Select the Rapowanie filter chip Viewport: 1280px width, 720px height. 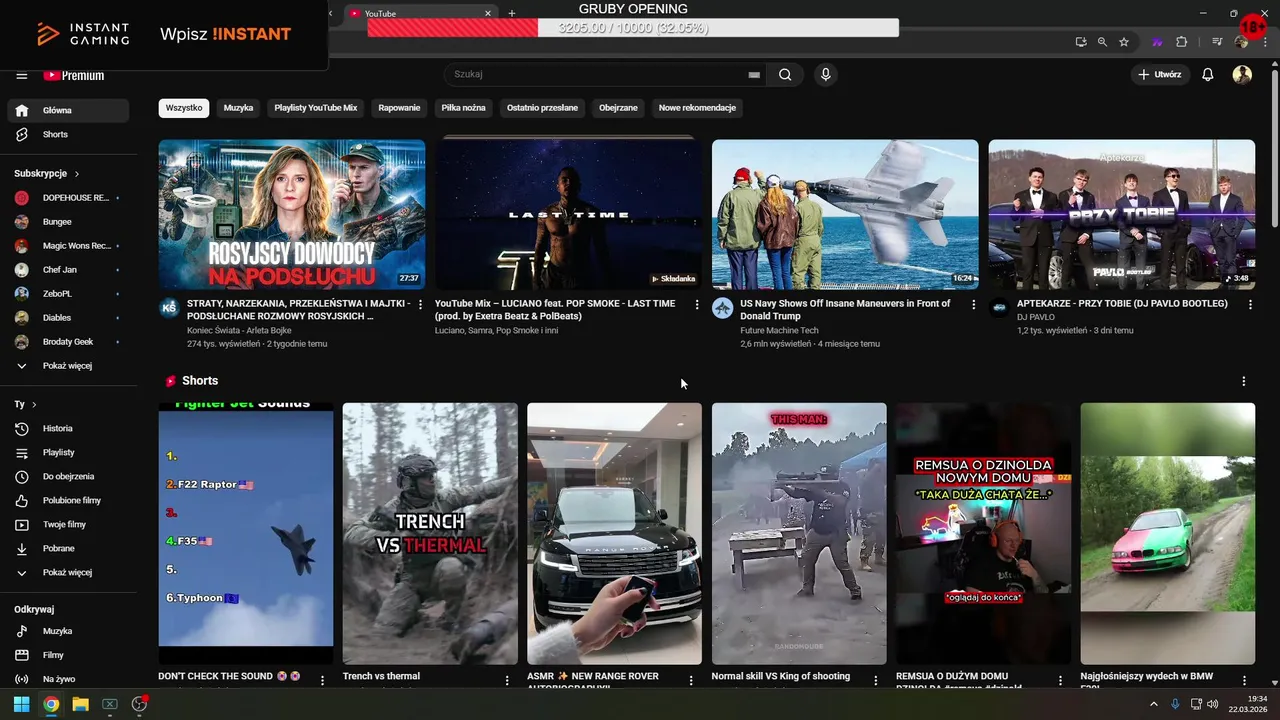(x=399, y=108)
